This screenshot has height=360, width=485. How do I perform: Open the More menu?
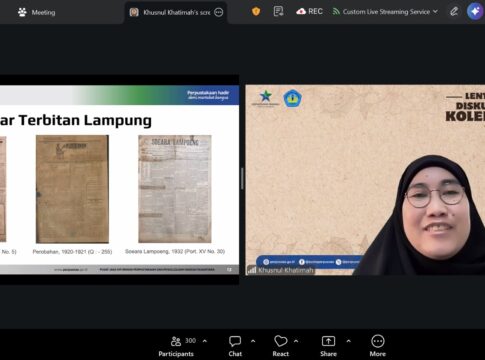tap(378, 347)
